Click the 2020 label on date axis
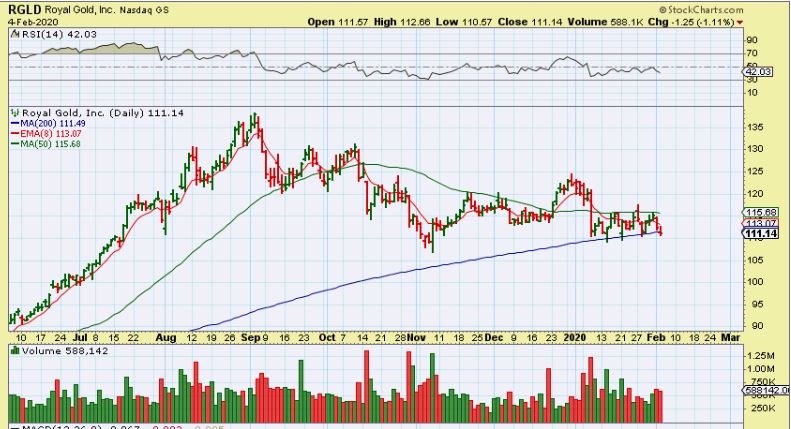 click(x=575, y=338)
